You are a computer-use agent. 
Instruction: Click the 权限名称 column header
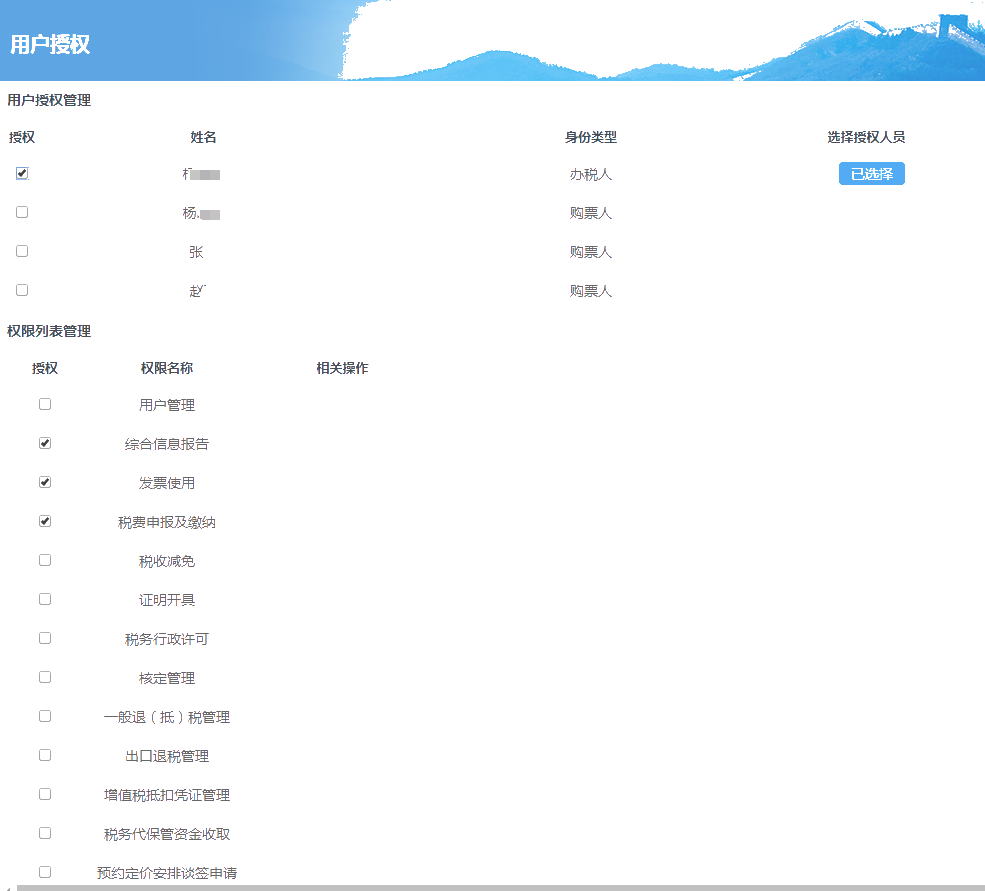(x=166, y=368)
